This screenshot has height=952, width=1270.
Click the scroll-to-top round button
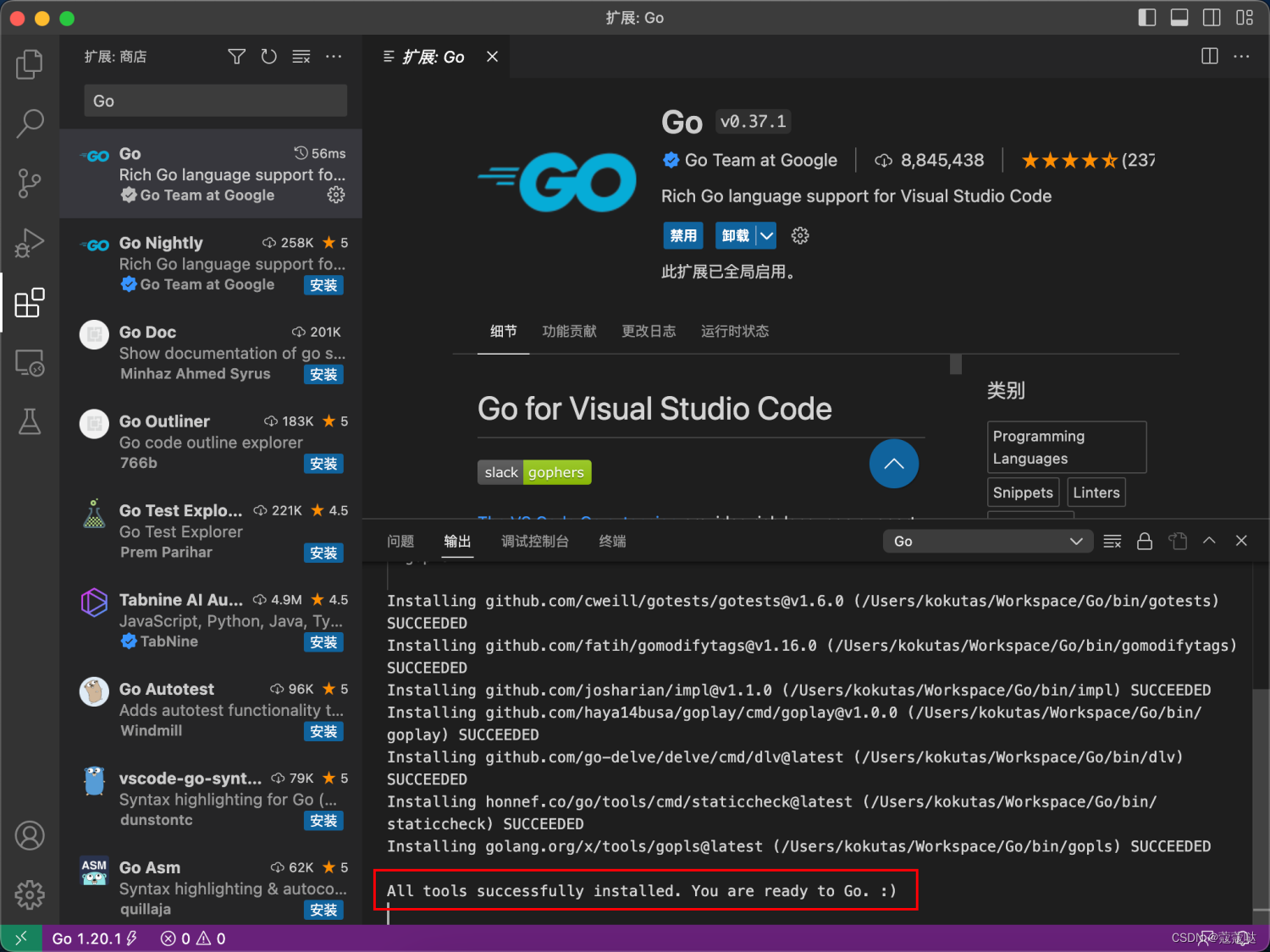pyautogui.click(x=894, y=464)
